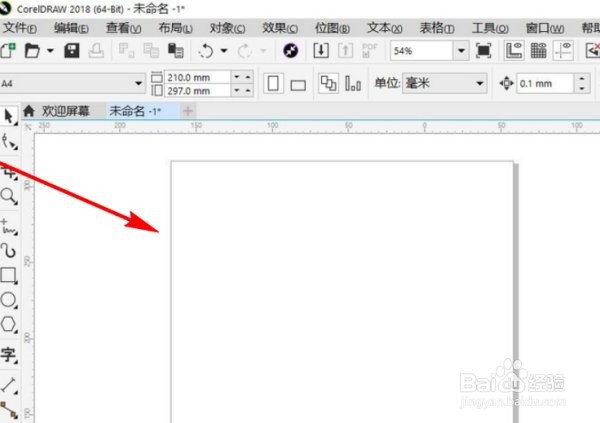Open the 位图 (Bitmaps) menu
The image size is (600, 423).
[x=332, y=28]
